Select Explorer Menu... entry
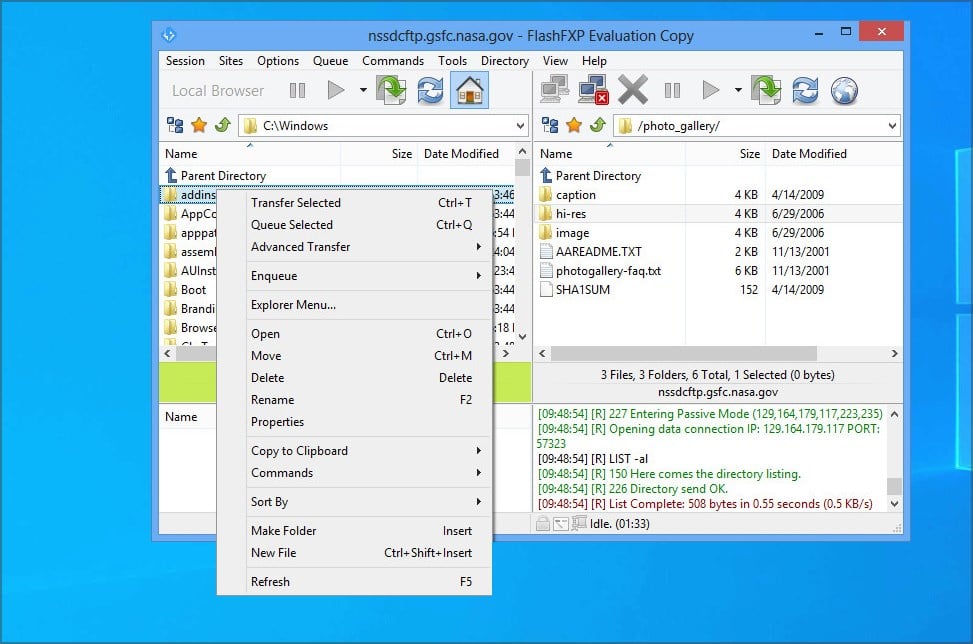Screen dimensions: 973x644 [354, 305]
